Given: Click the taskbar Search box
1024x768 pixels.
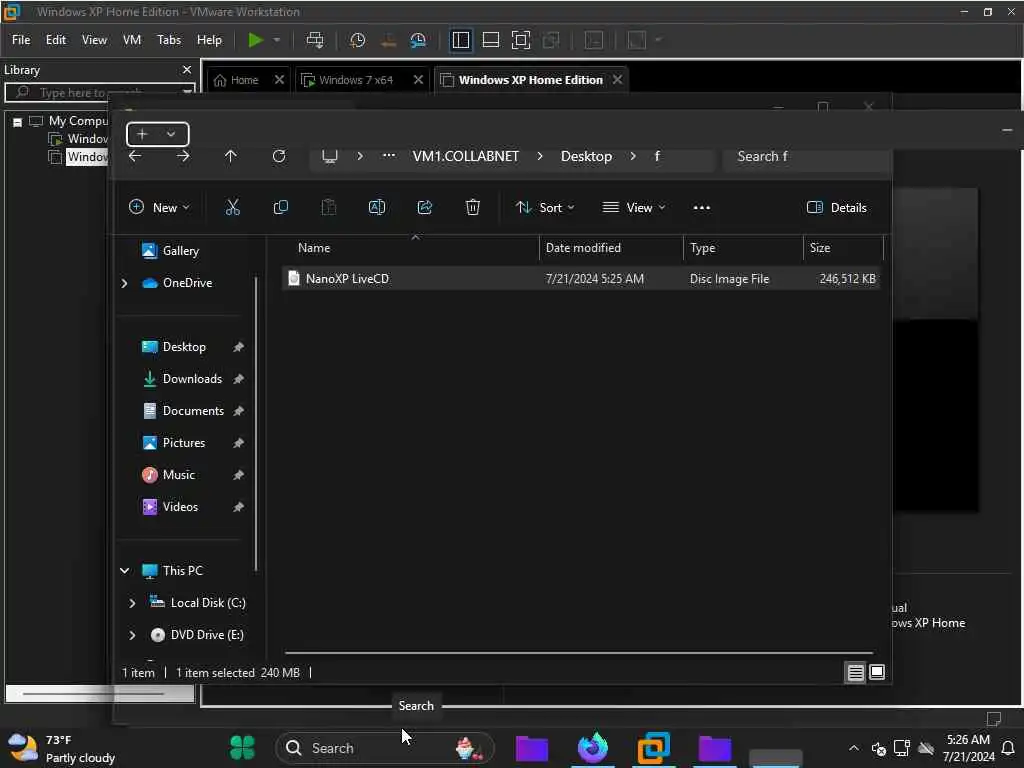Looking at the screenshot, I should point(385,748).
